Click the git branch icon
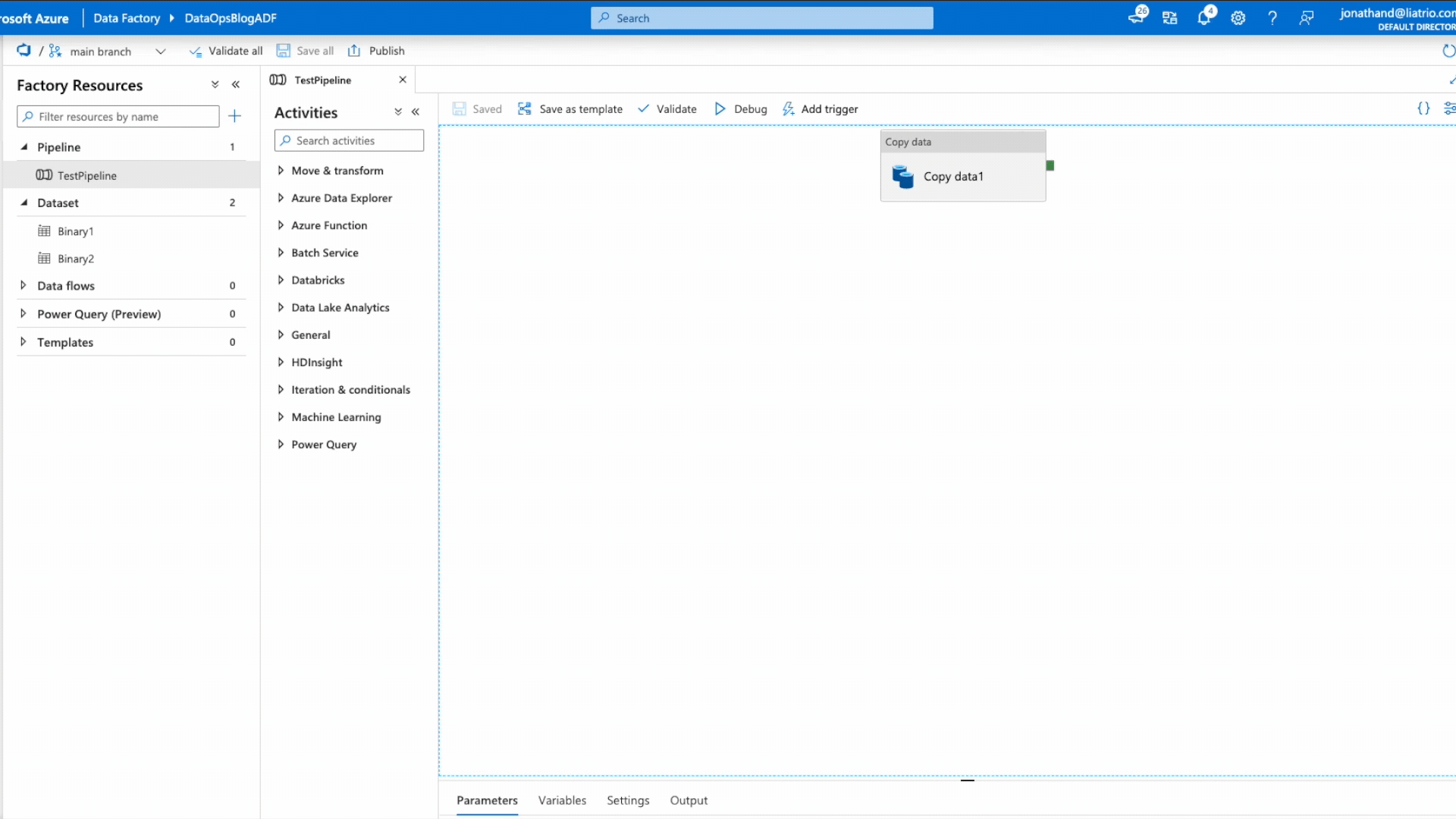Viewport: 1456px width, 819px height. (x=55, y=51)
